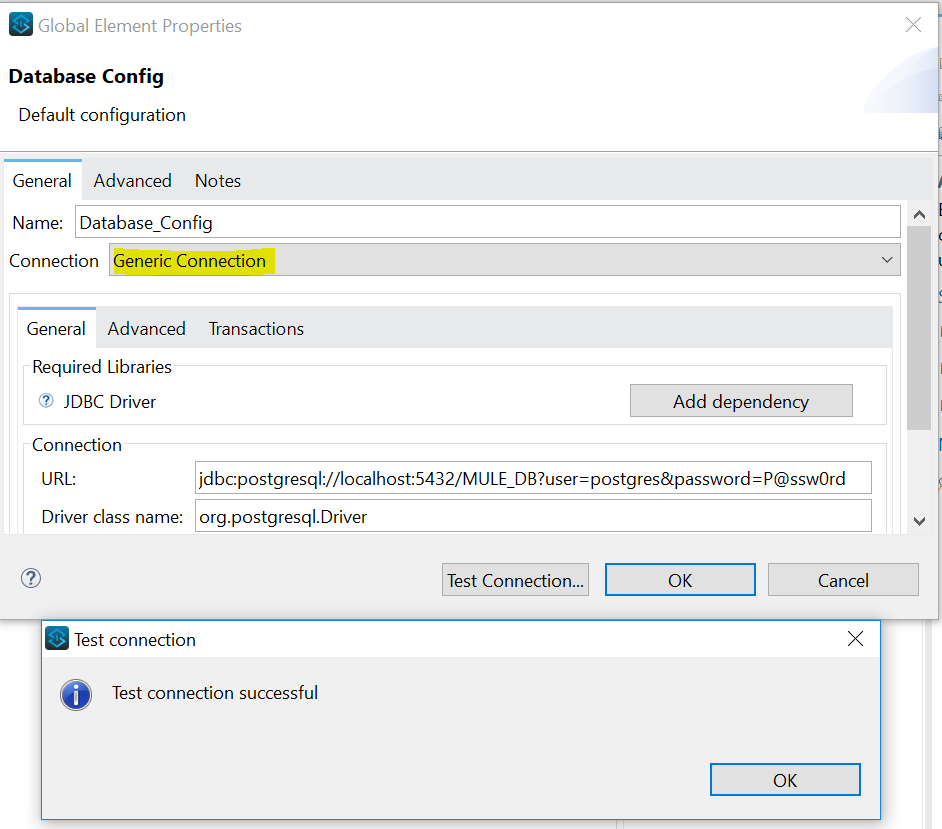Click the scrollbar down arrow
This screenshot has height=829, width=942.
[919, 521]
